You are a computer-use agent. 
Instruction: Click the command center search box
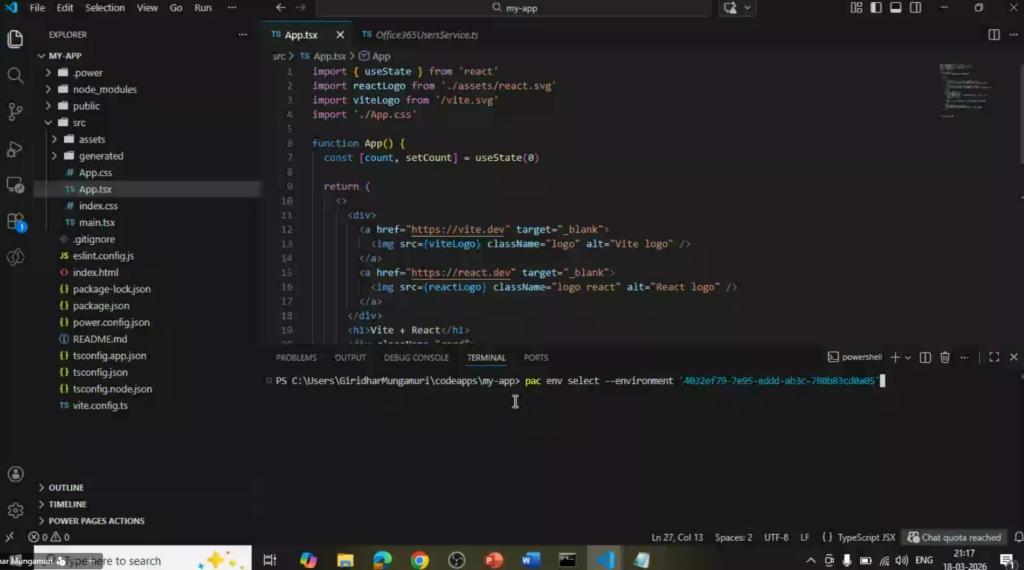coord(598,8)
